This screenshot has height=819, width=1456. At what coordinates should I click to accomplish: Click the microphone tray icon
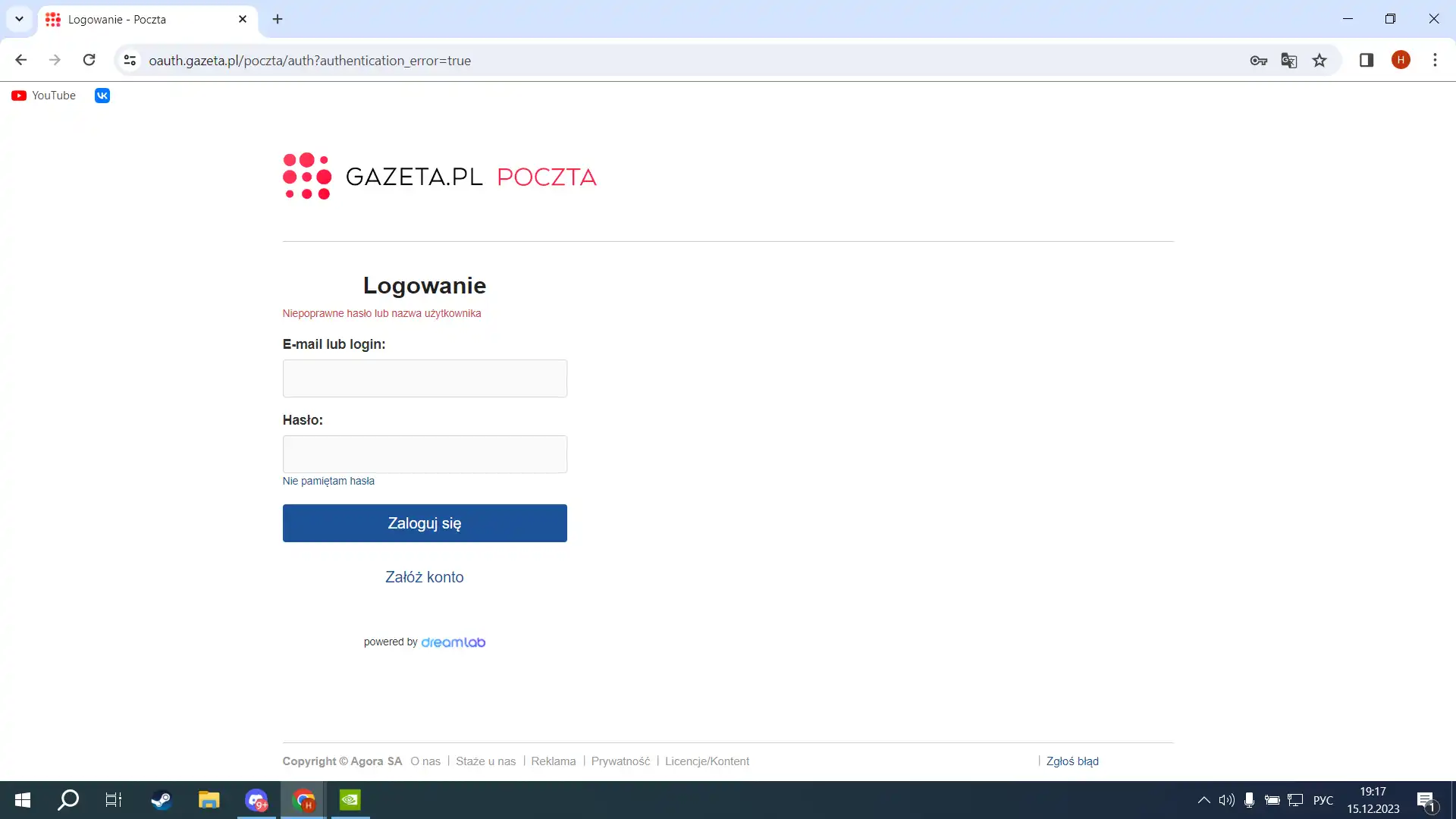[x=1249, y=800]
